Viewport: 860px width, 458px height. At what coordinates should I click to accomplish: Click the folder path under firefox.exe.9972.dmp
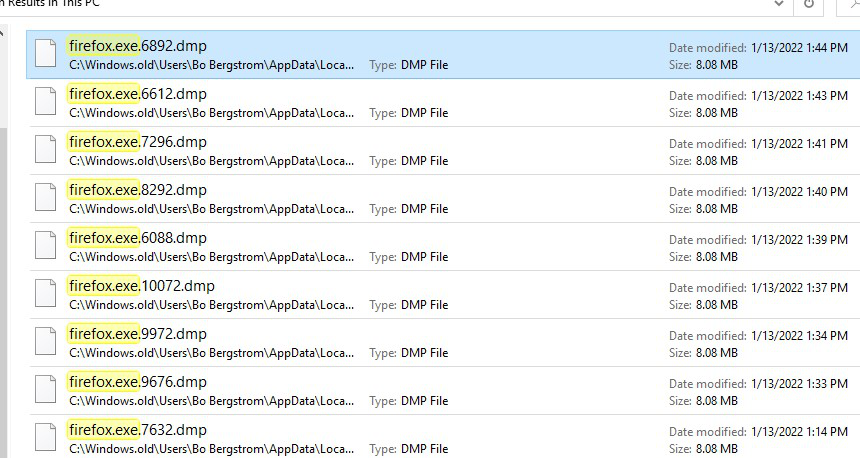[x=212, y=353]
